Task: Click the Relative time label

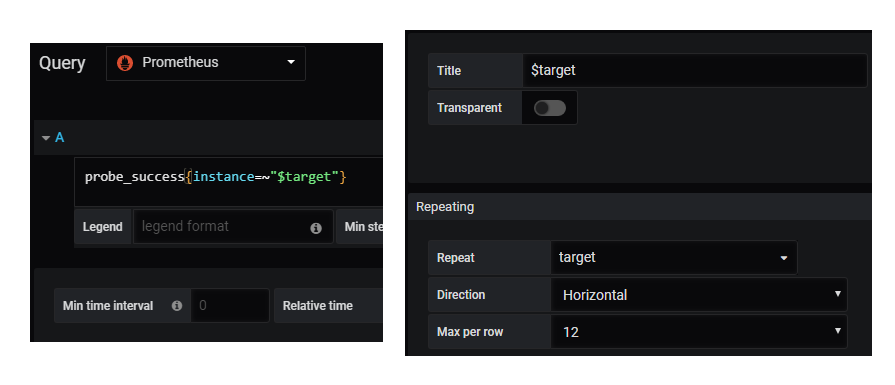Action: click(x=317, y=306)
